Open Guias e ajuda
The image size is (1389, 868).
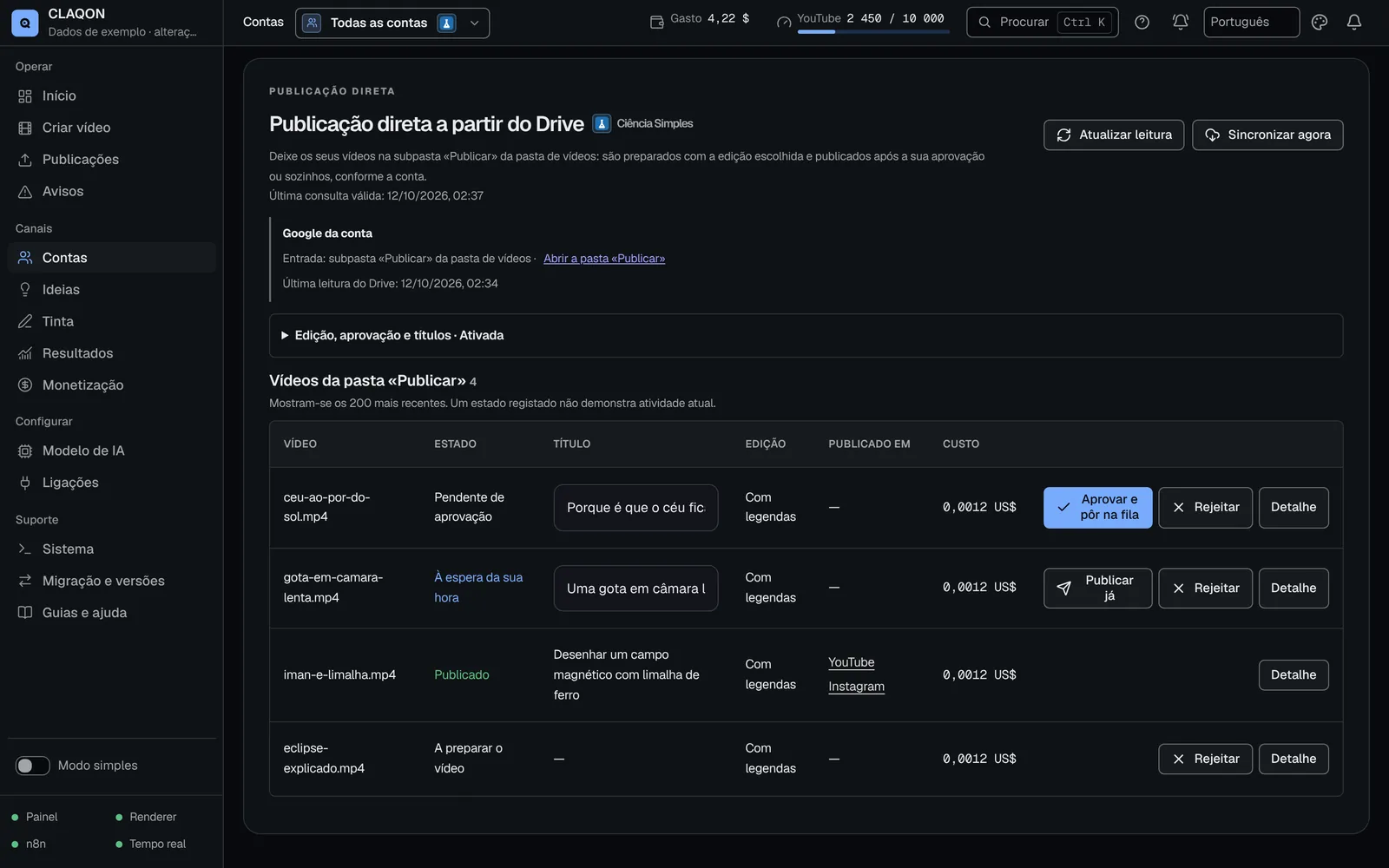click(x=111, y=613)
